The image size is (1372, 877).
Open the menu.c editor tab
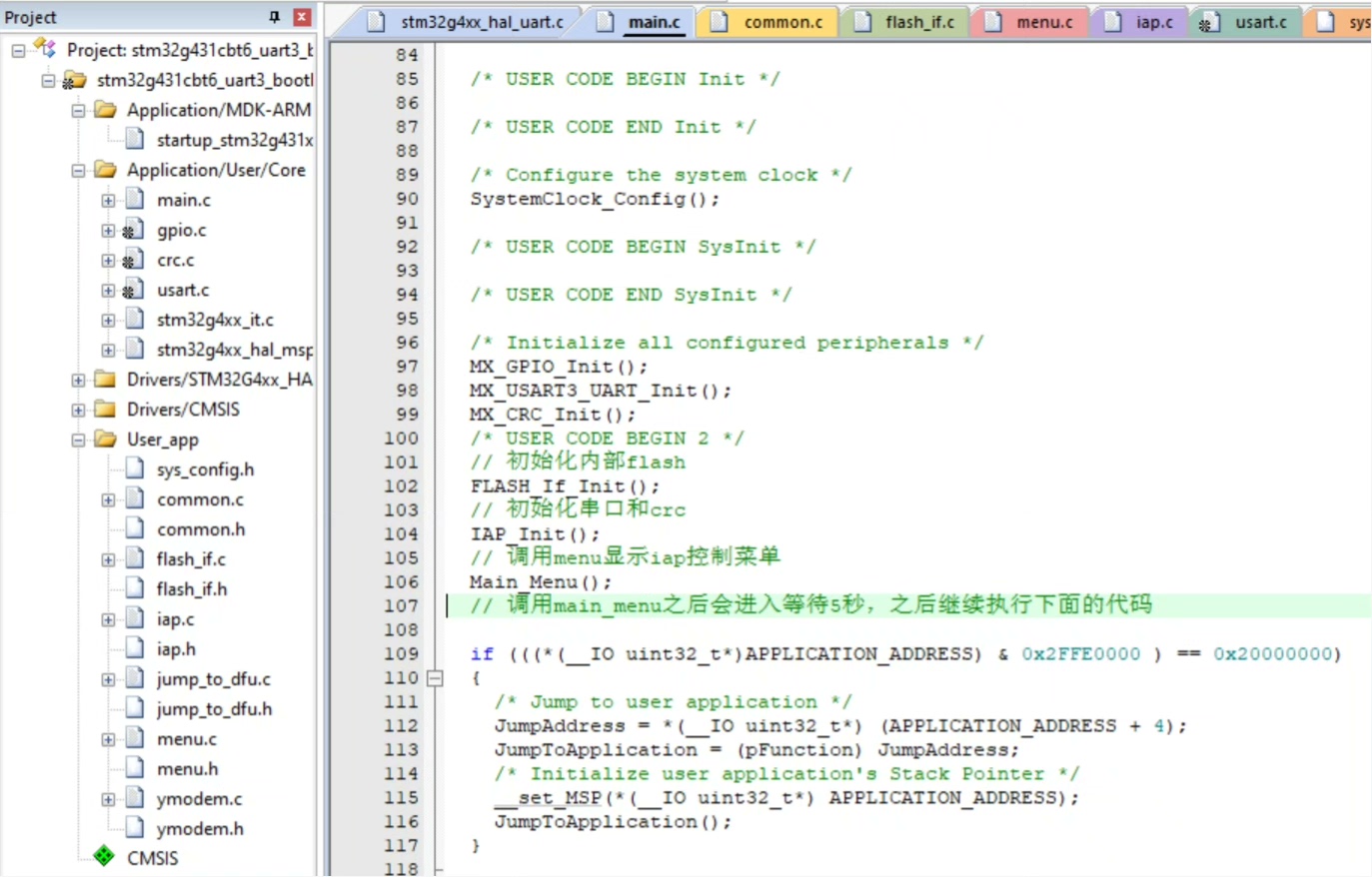tap(1030, 21)
